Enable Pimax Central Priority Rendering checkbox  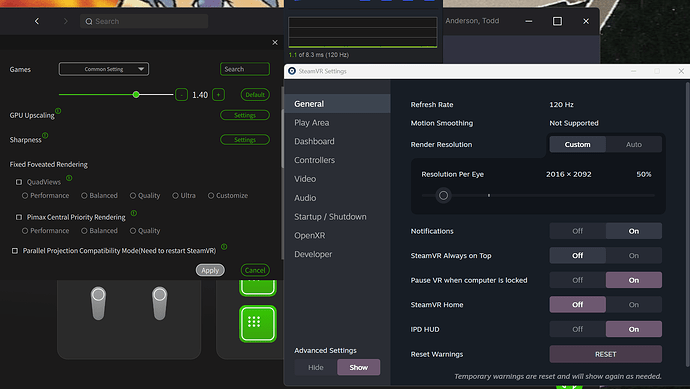pyautogui.click(x=19, y=217)
